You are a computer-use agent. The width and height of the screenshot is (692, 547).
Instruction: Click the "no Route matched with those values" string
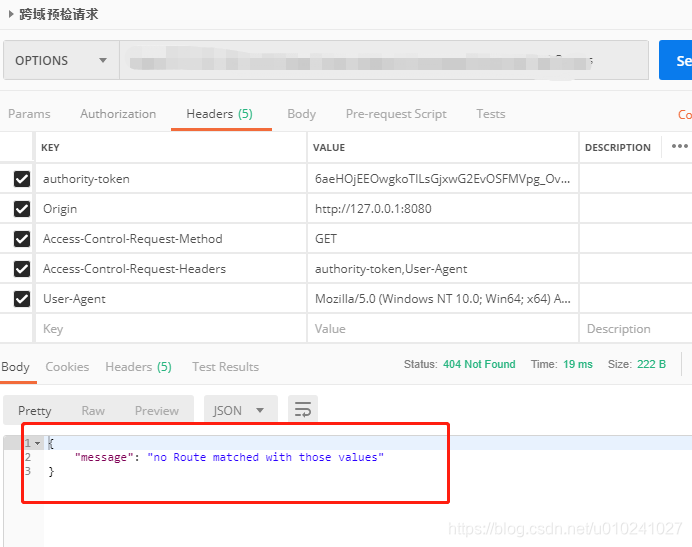[x=265, y=457]
